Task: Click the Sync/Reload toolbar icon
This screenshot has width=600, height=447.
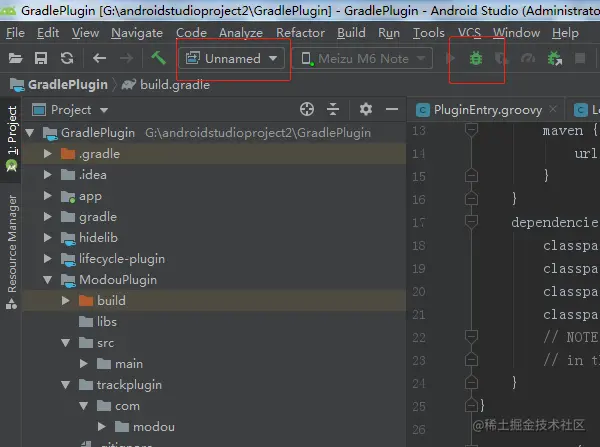Action: [66, 58]
